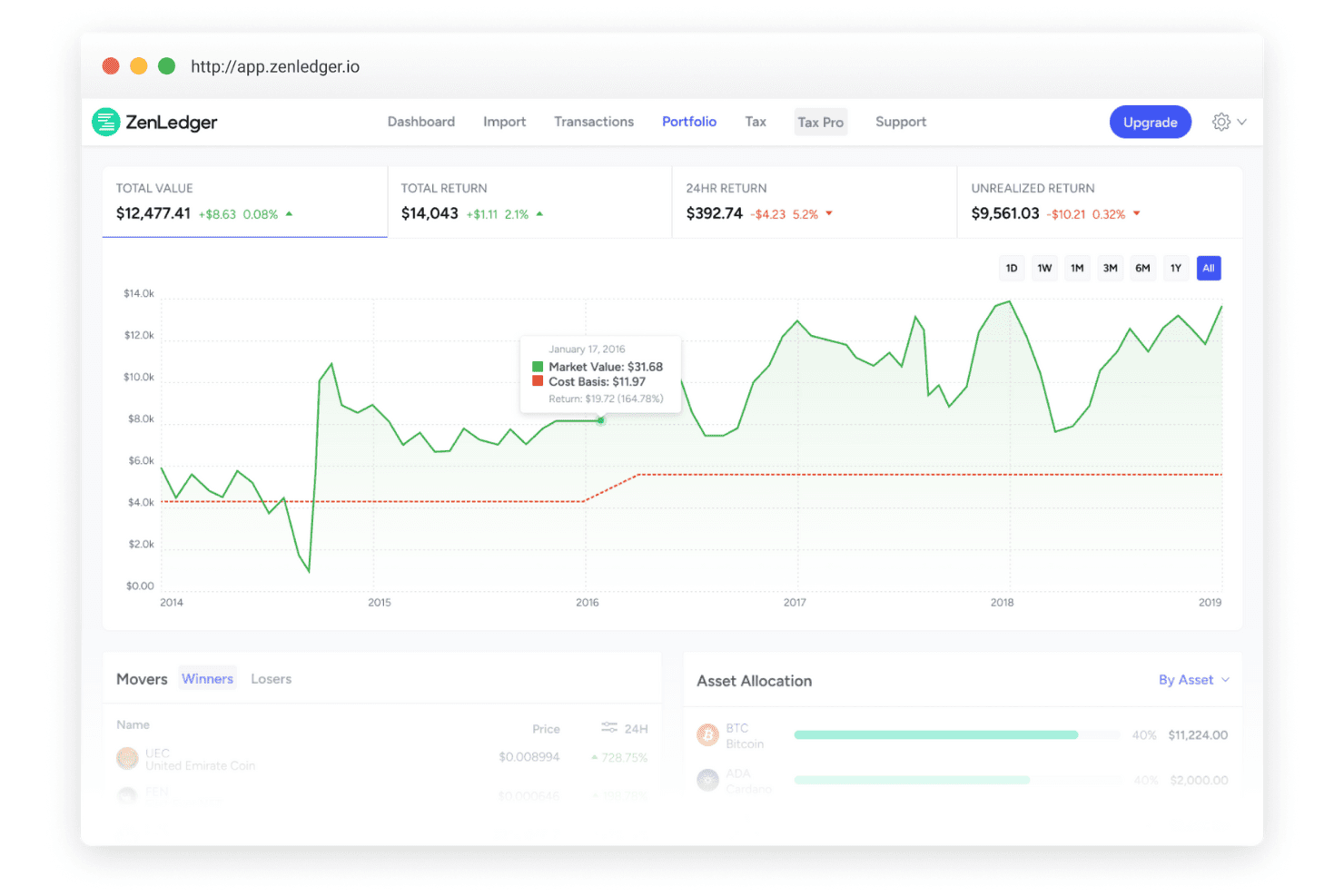Click the United Emirate Coin icon
The width and height of the screenshot is (1344, 896).
click(x=127, y=758)
